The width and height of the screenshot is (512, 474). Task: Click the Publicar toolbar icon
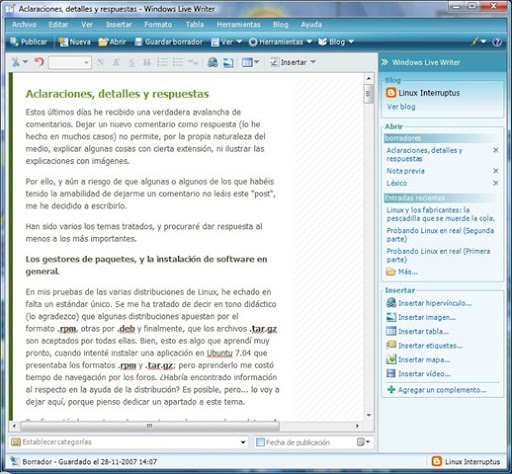pyautogui.click(x=14, y=42)
